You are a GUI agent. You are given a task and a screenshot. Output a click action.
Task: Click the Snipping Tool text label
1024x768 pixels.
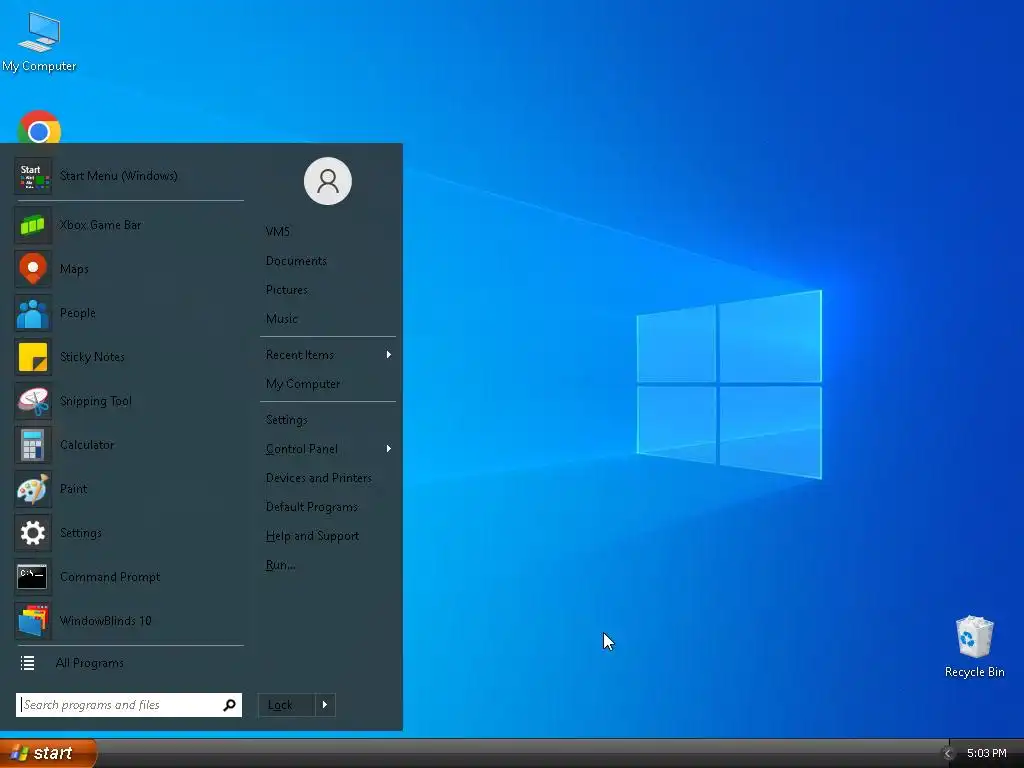(x=96, y=401)
